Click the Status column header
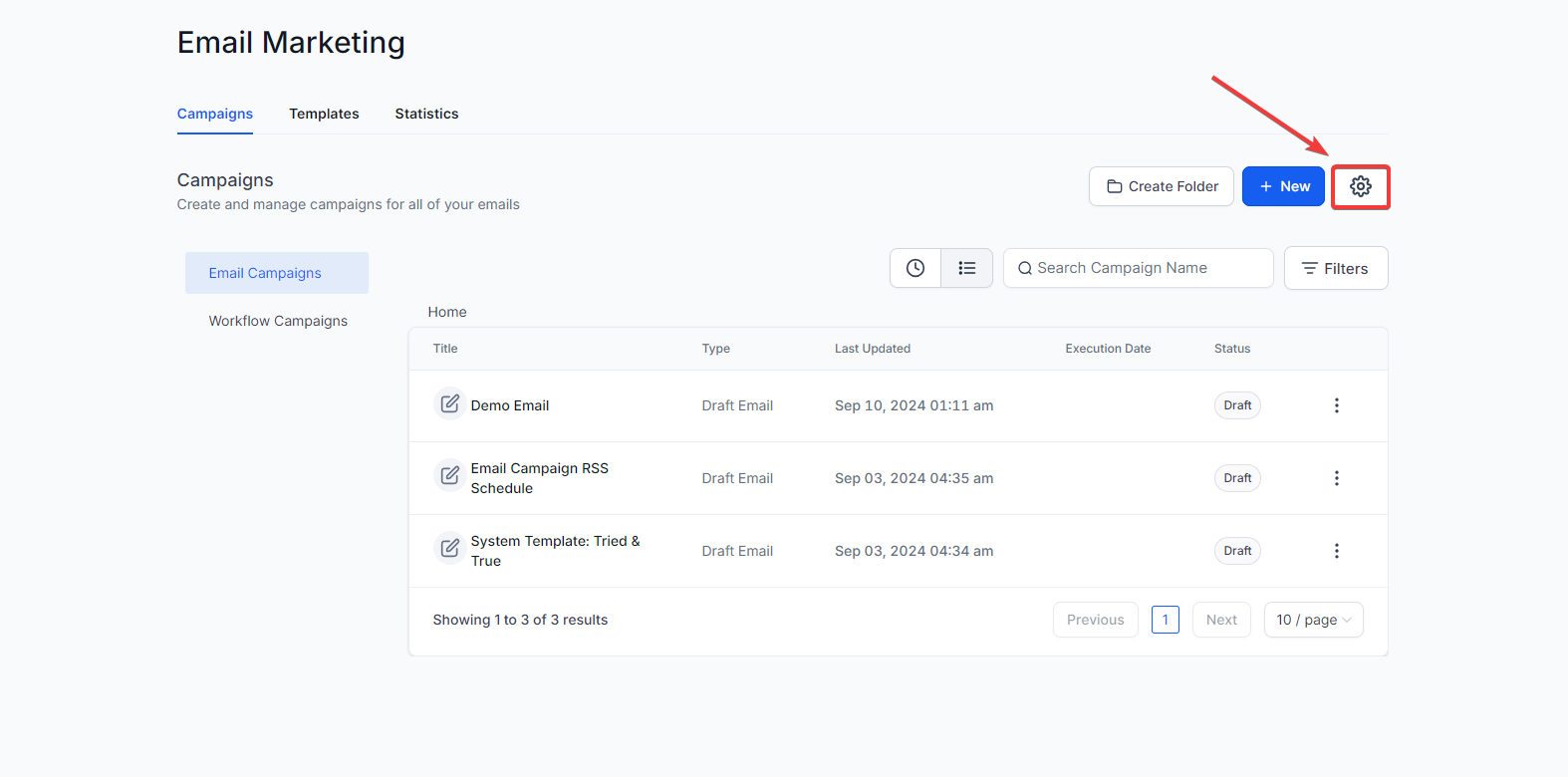The width and height of the screenshot is (1568, 777). [1232, 349]
